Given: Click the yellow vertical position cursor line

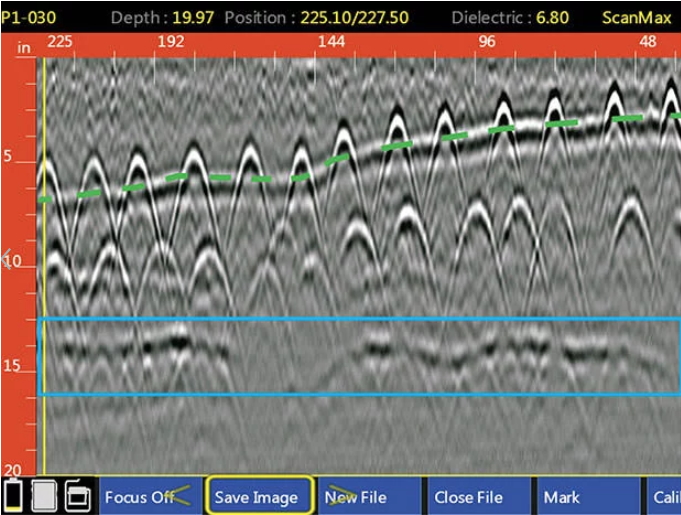Looking at the screenshot, I should 44,266.
